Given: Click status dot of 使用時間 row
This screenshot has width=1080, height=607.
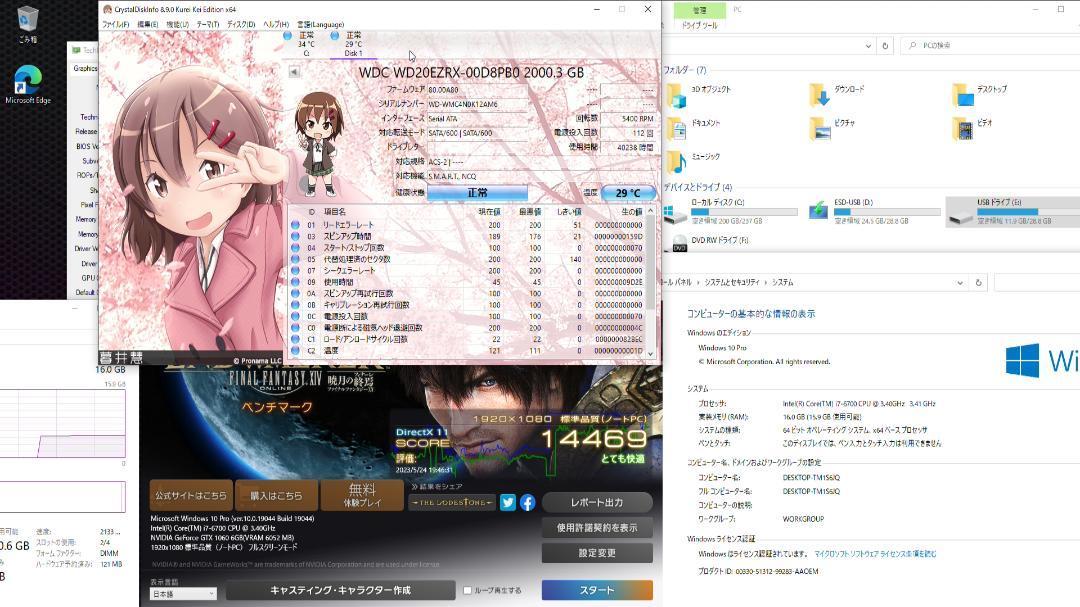Looking at the screenshot, I should 295,282.
